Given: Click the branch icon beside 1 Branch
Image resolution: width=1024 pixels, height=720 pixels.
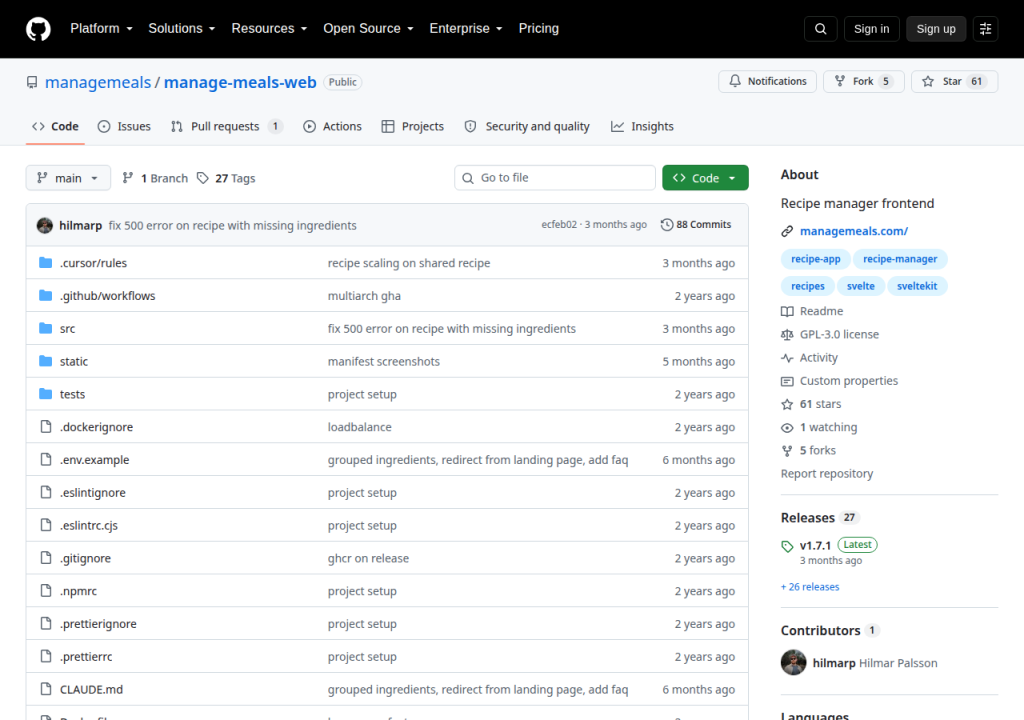Looking at the screenshot, I should (128, 178).
